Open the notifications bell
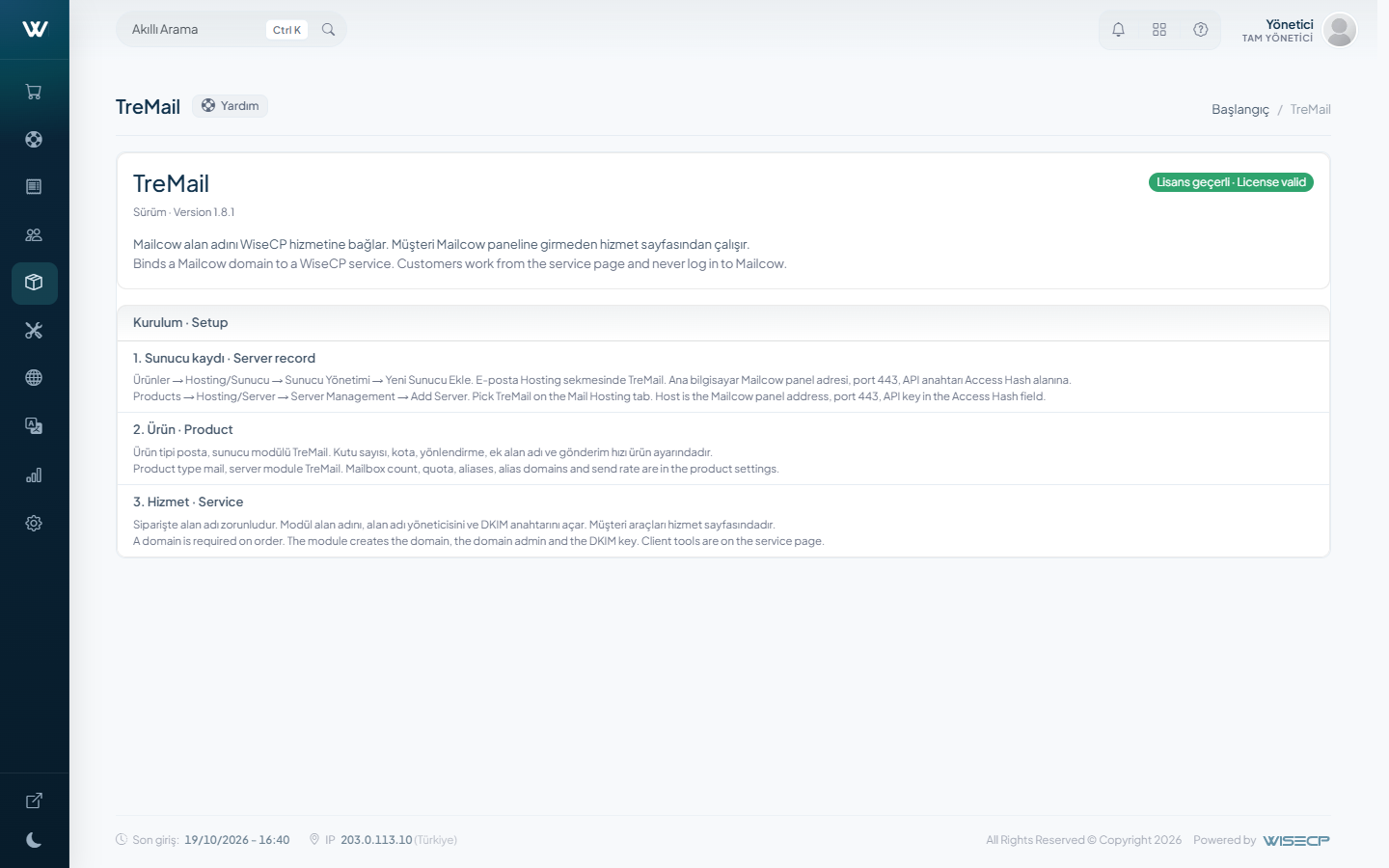The width and height of the screenshot is (1389, 868). pyautogui.click(x=1118, y=30)
